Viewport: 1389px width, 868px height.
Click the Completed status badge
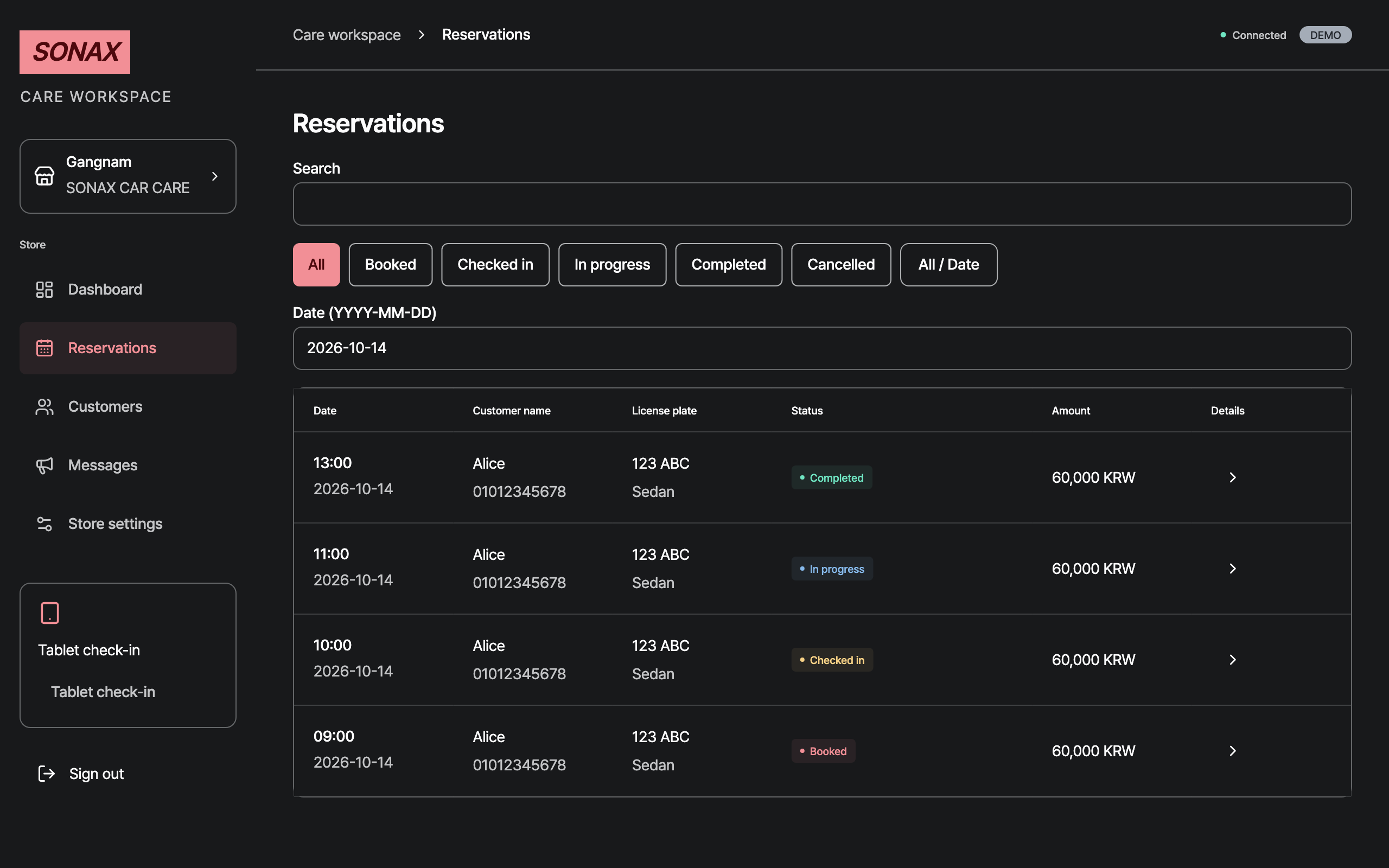pos(832,477)
